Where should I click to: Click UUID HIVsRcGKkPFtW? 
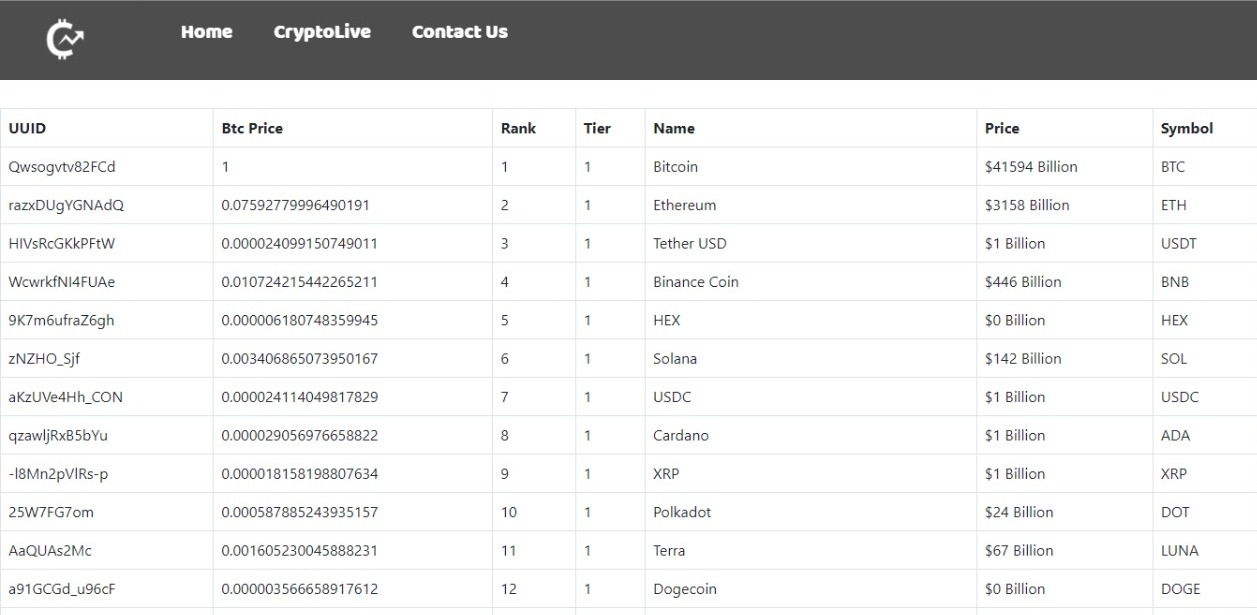[62, 243]
